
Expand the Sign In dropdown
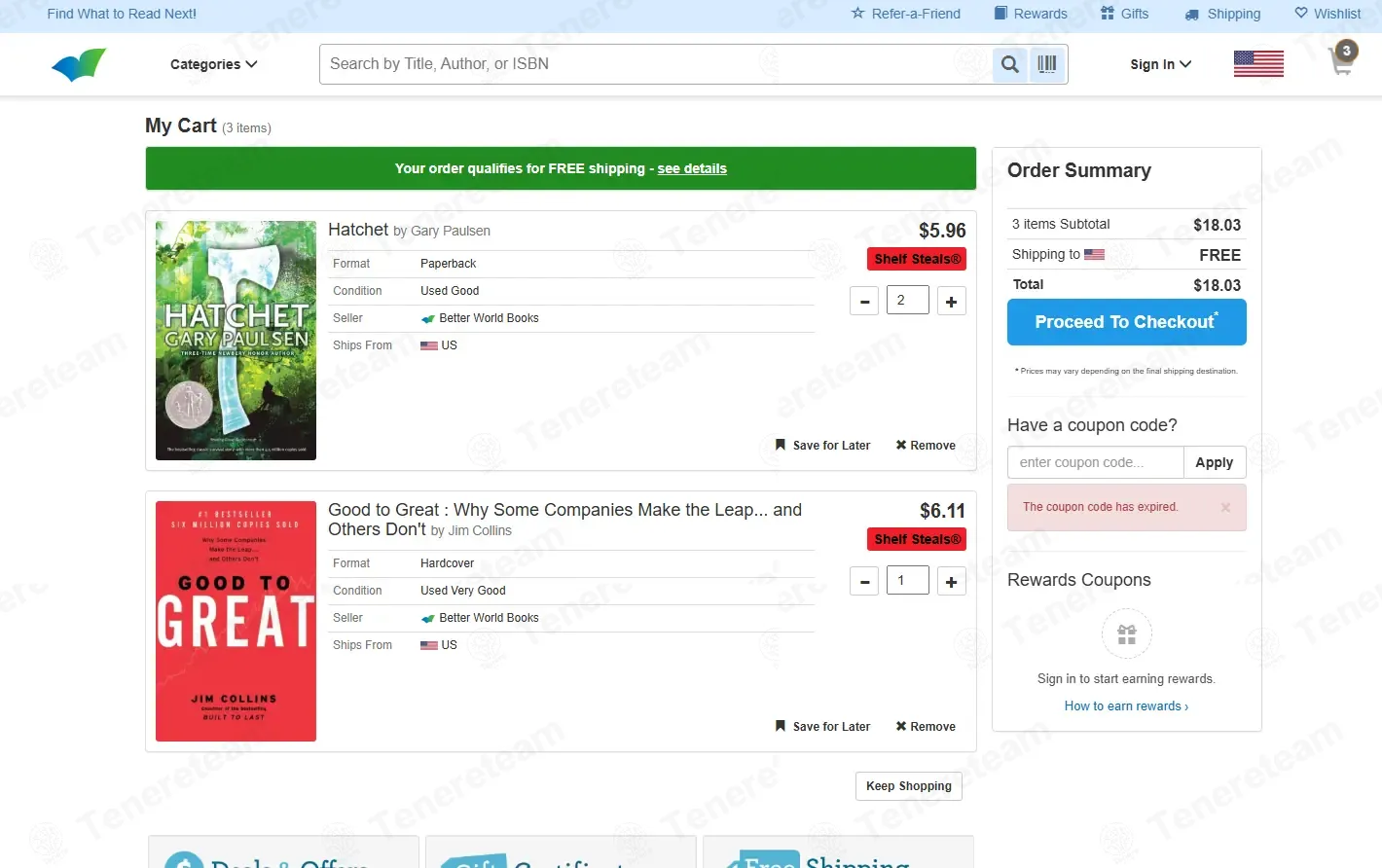1161,64
